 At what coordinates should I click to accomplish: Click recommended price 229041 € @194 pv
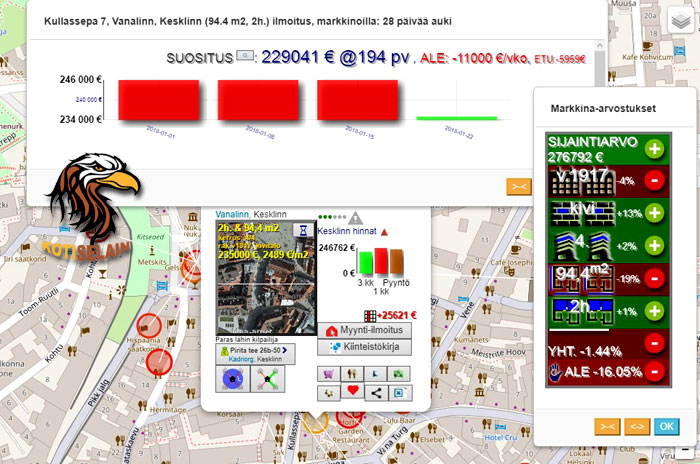(335, 58)
